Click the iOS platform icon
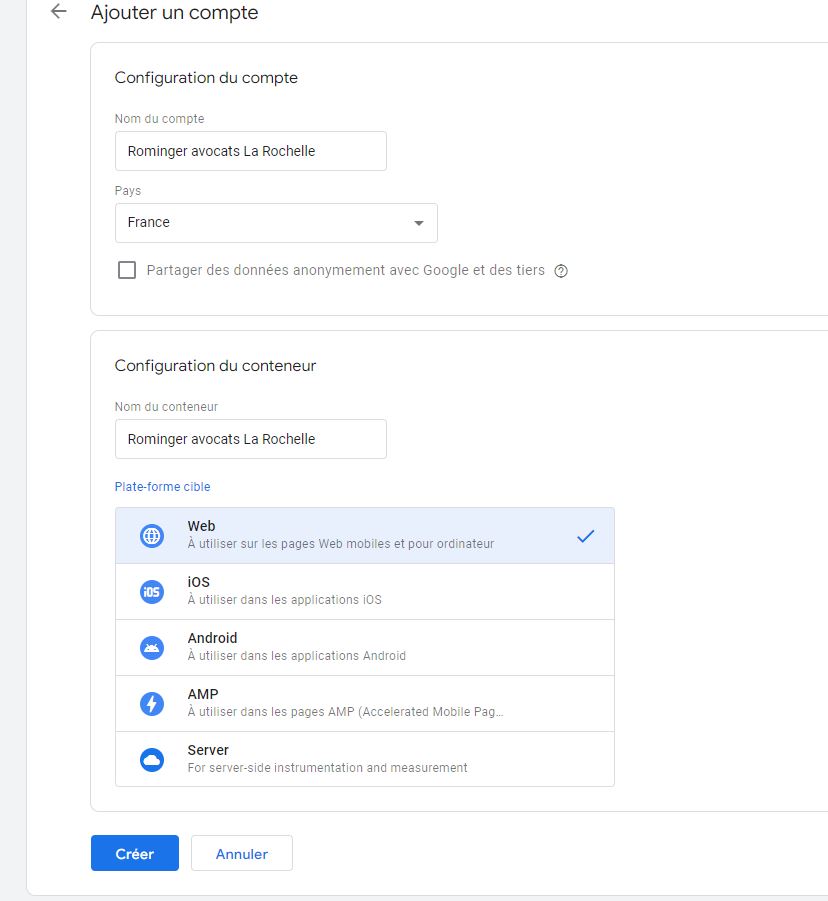 (151, 592)
